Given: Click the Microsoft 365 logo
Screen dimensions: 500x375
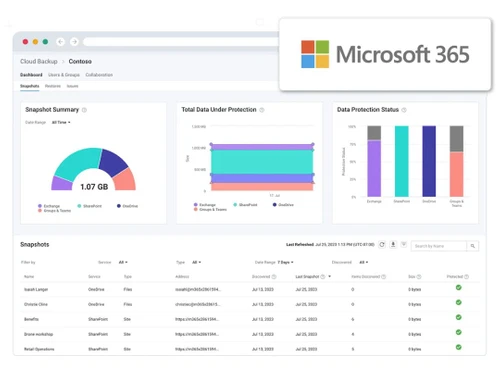Looking at the screenshot, I should [385, 54].
